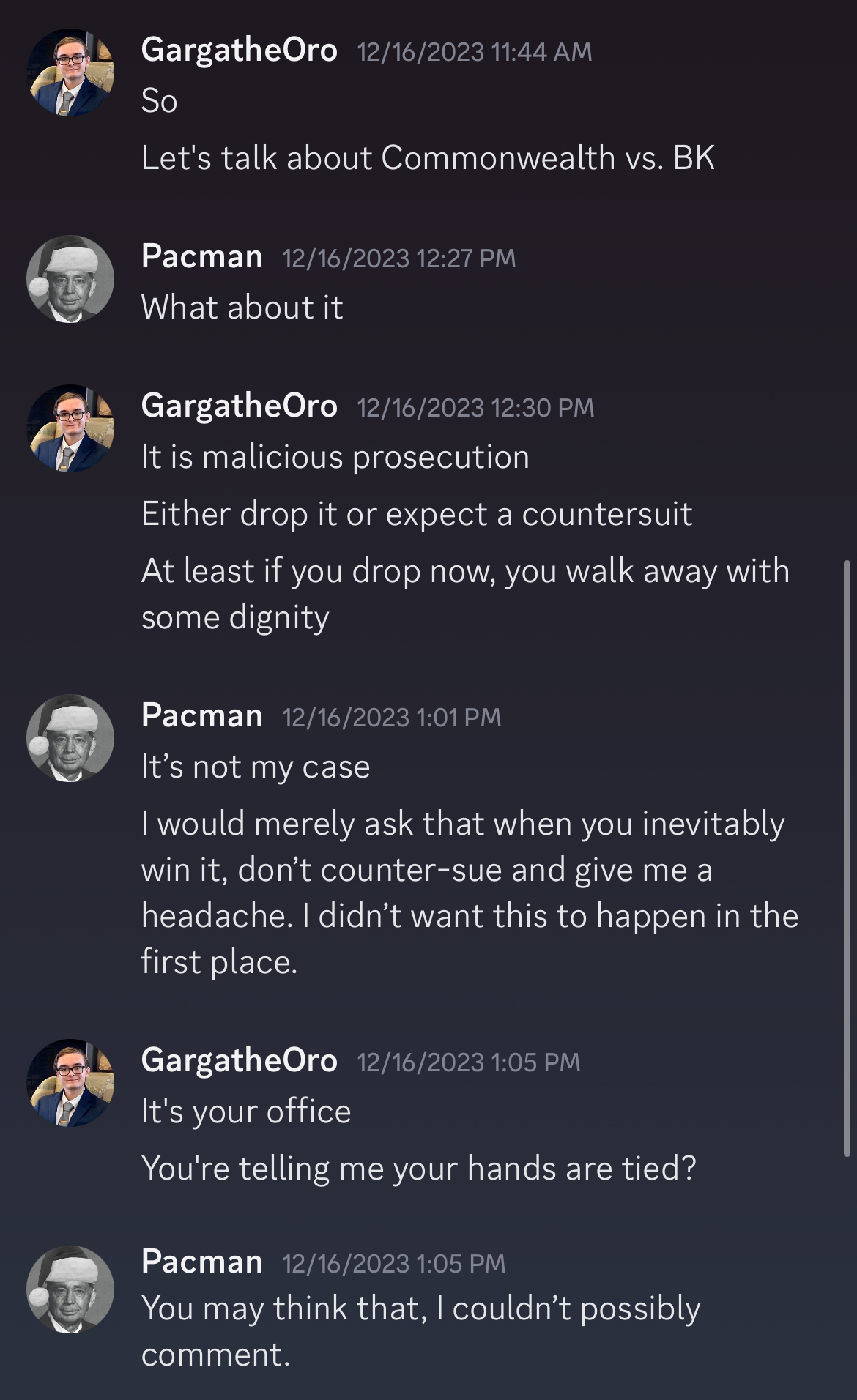Click the Pacman username at 1:01 PM
This screenshot has width=857, height=1400.
point(201,715)
